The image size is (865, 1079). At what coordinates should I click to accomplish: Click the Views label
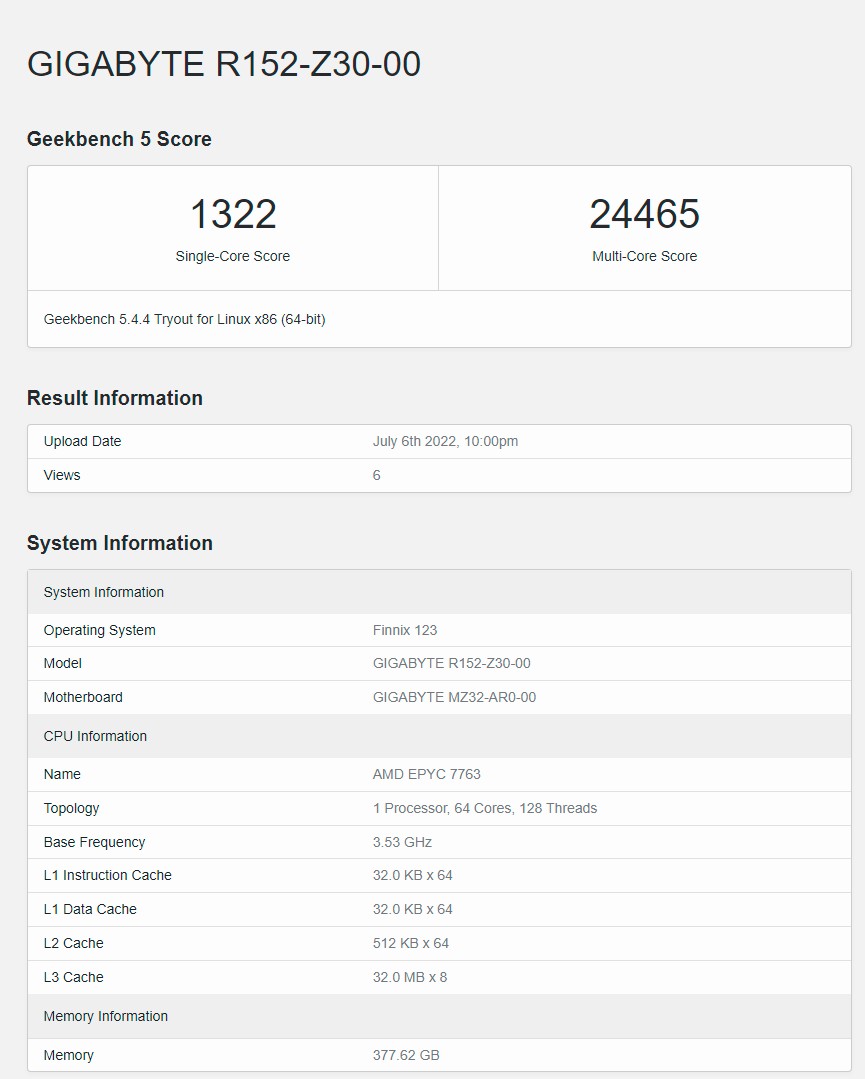coord(62,475)
